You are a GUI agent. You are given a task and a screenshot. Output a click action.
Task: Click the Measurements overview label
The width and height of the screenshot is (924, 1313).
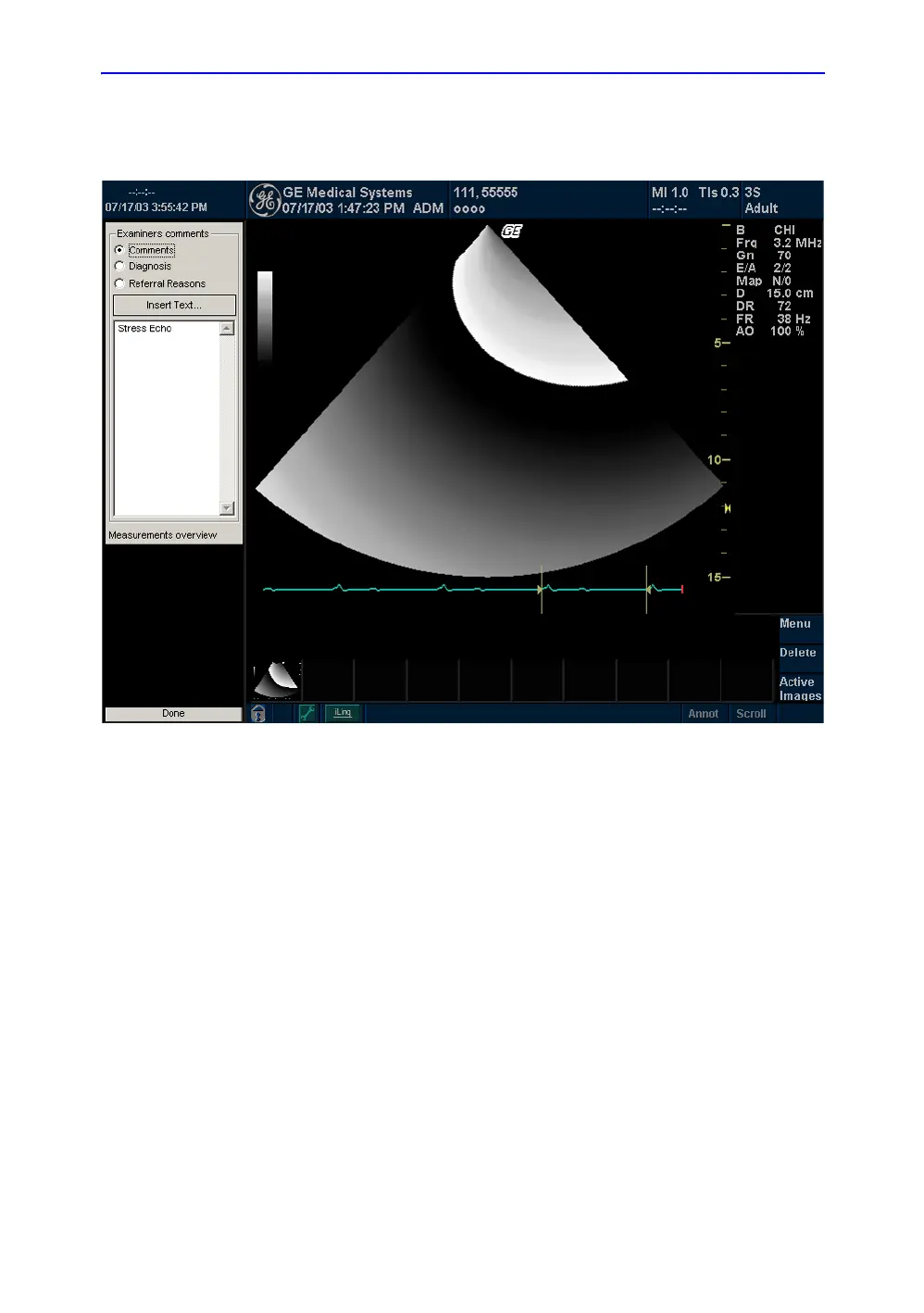click(163, 535)
